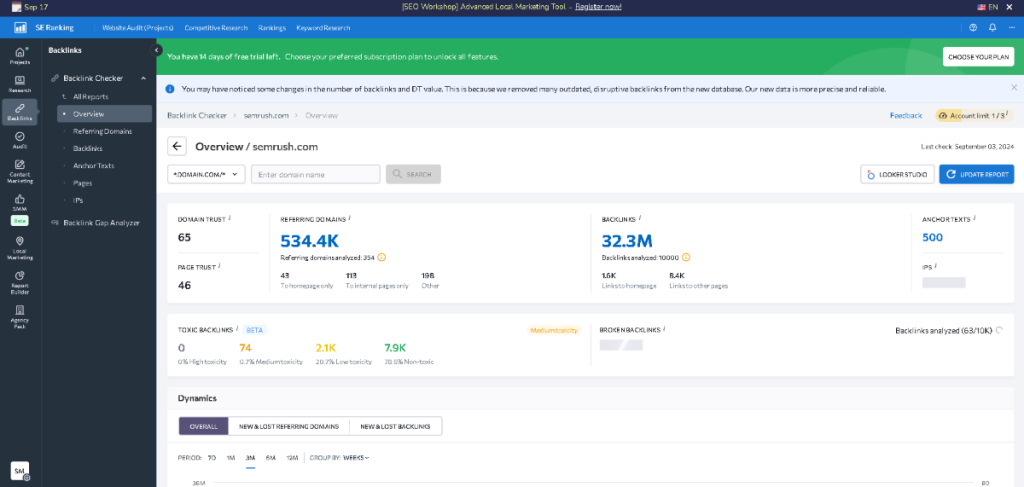Select the Overview sidebar item
This screenshot has width=1024, height=487.
[104, 114]
